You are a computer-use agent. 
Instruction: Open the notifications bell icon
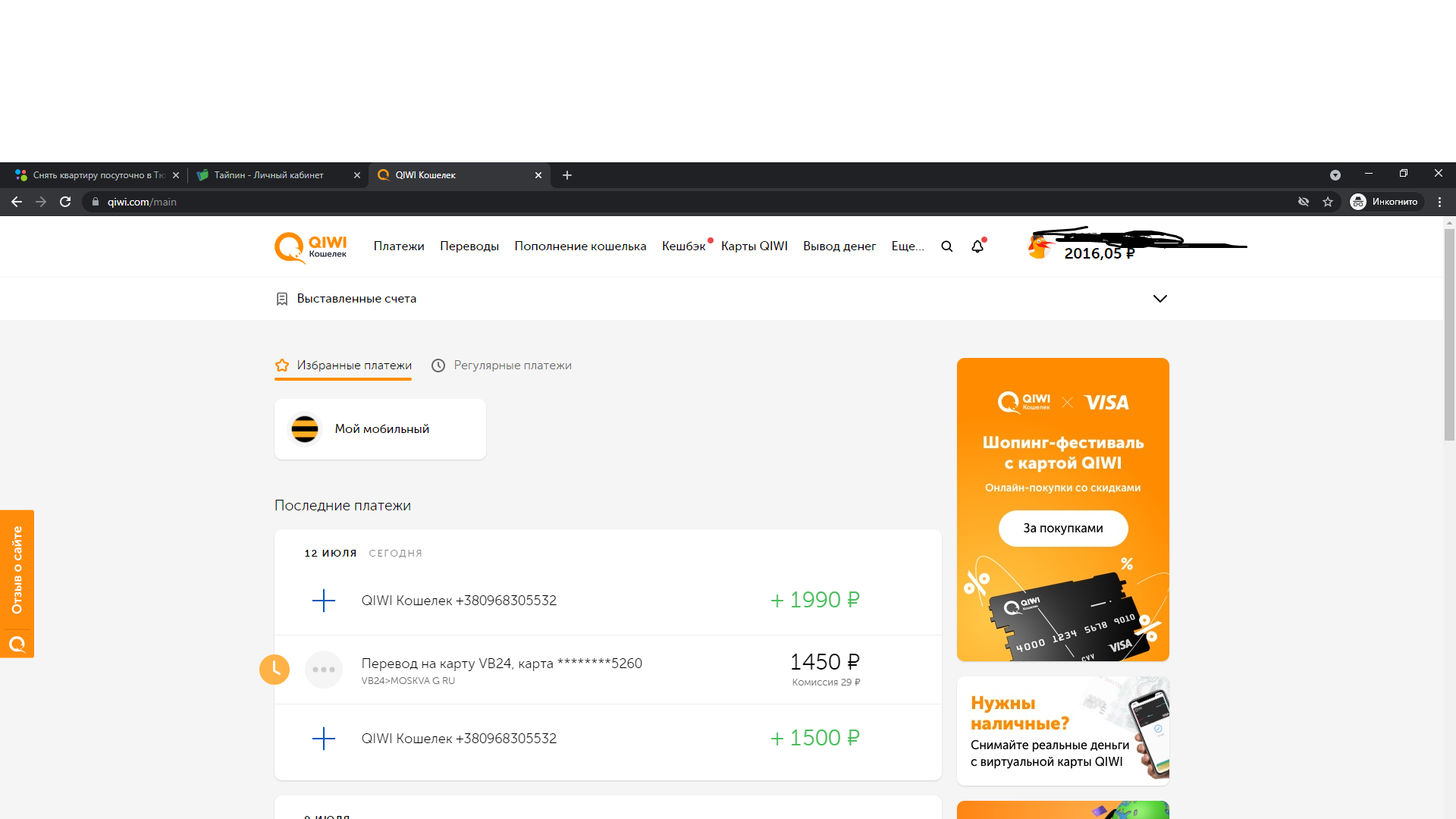pos(977,246)
